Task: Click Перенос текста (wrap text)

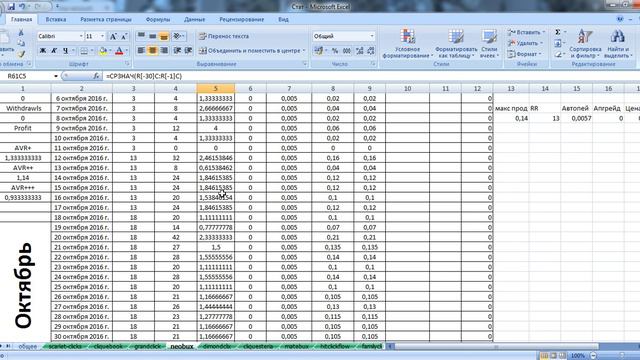Action: 224,36
